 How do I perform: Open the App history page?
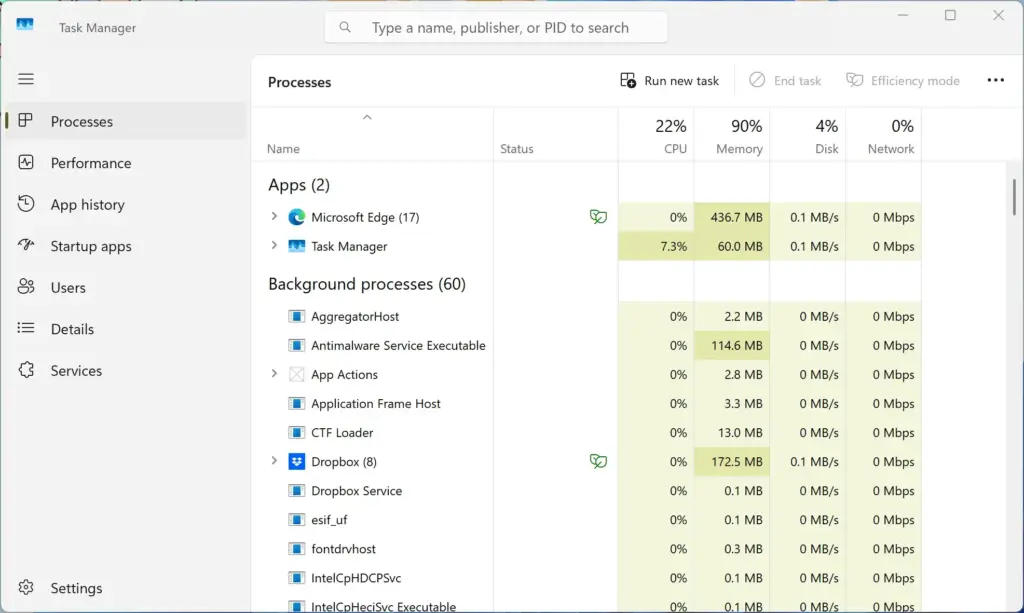click(x=125, y=204)
